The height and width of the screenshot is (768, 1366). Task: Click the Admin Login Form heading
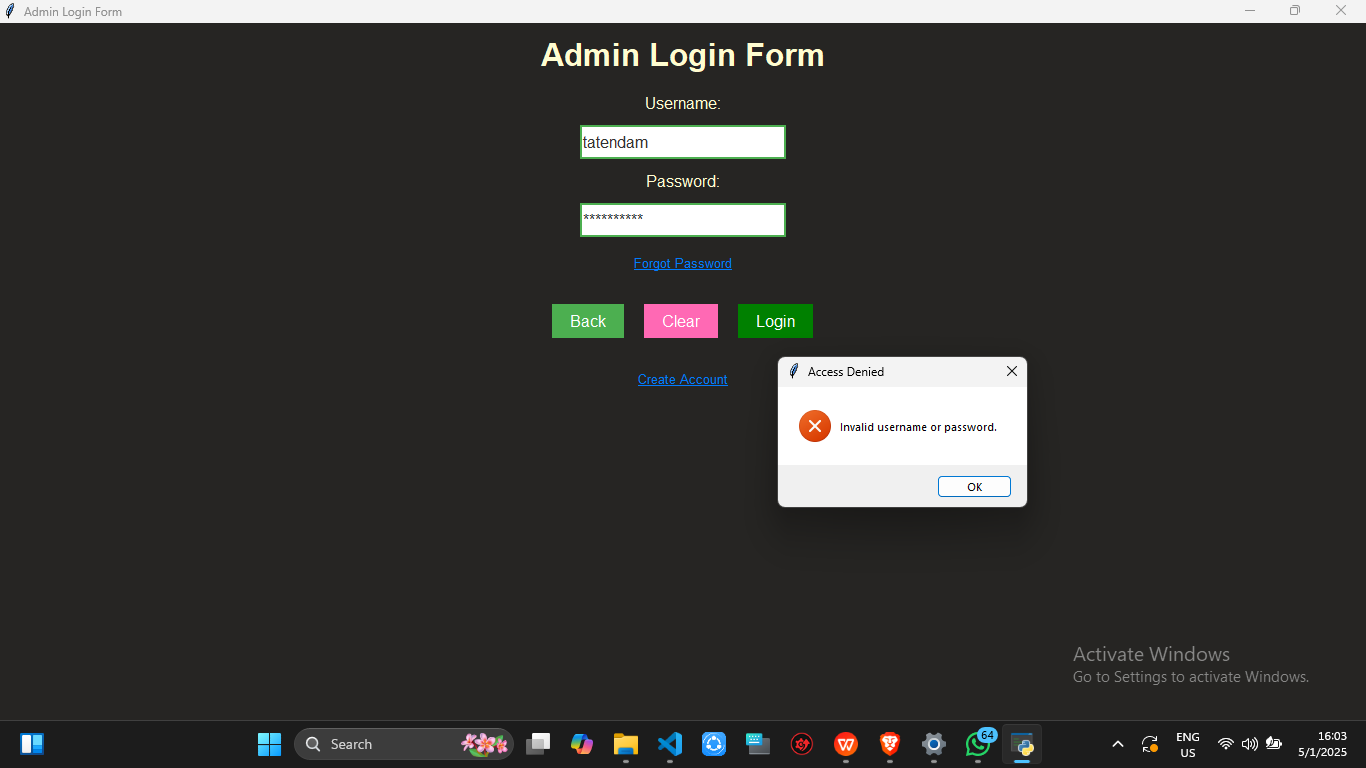click(683, 54)
